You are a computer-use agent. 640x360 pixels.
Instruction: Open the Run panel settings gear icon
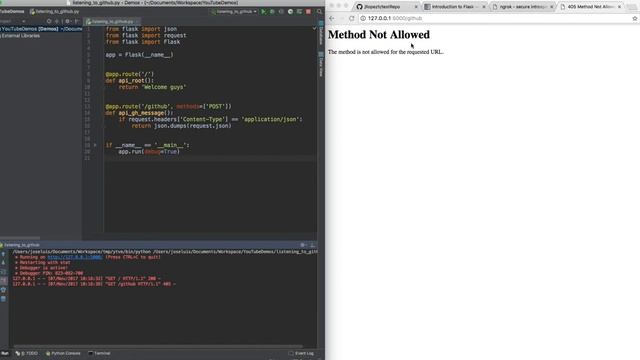coord(303,245)
